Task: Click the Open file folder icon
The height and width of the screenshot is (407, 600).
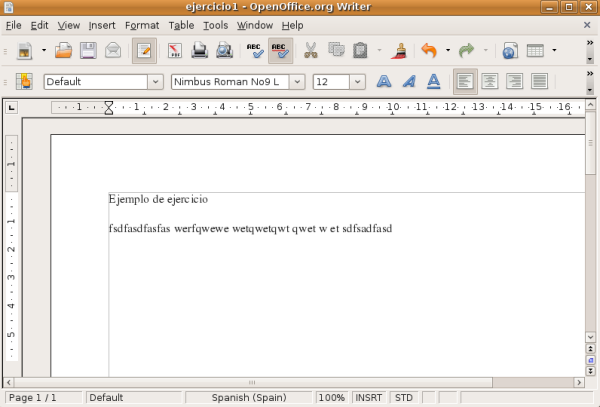Action: [64, 50]
